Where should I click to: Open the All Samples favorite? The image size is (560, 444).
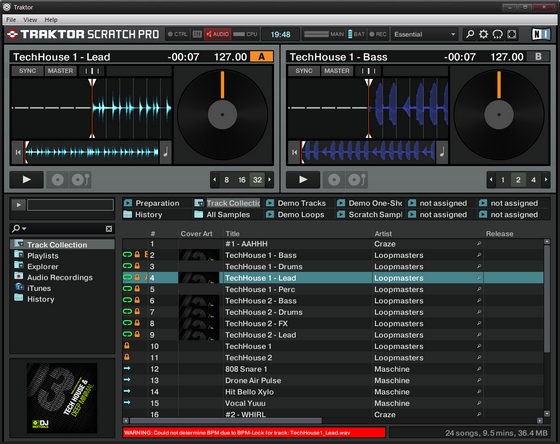click(222, 215)
